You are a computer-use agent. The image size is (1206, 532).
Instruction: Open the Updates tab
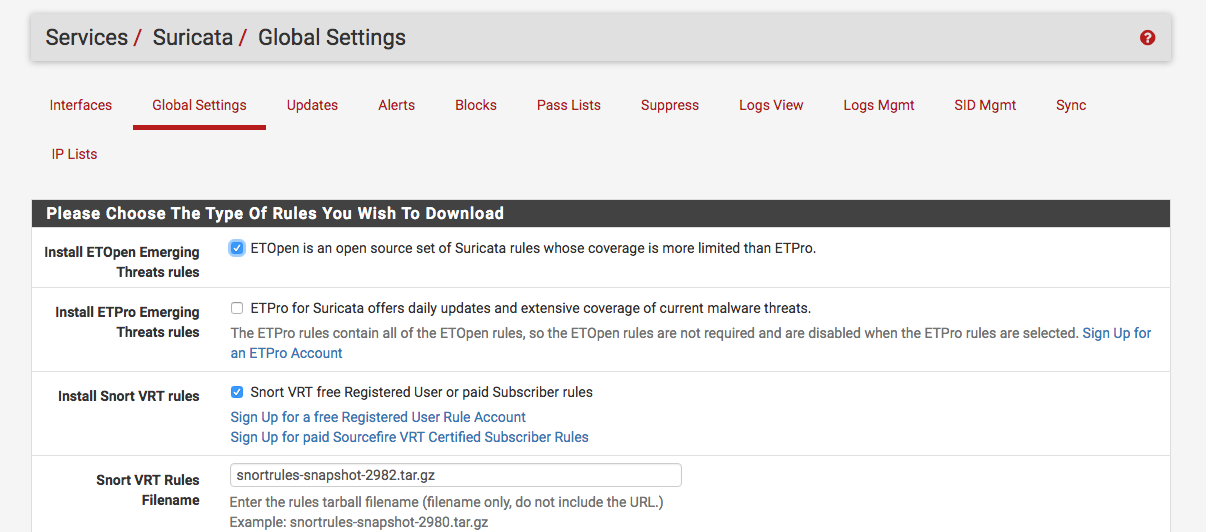(312, 105)
